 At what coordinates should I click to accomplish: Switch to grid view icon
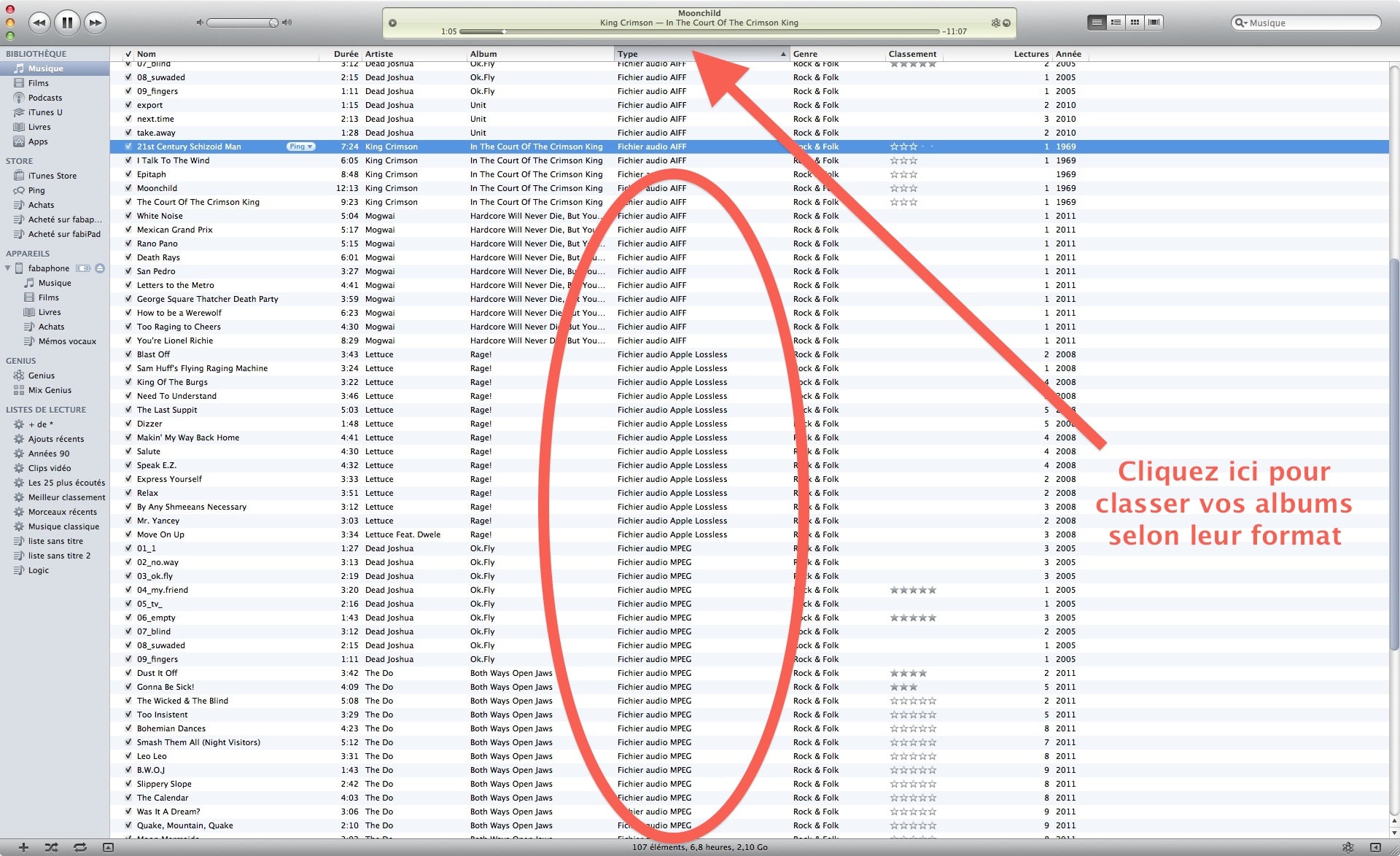point(1135,23)
